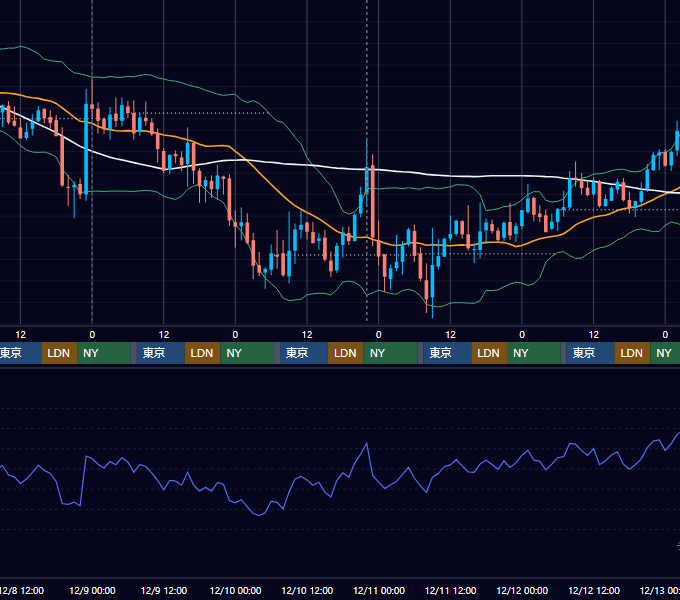Select the NY session block ending 12/9

(x=104, y=353)
